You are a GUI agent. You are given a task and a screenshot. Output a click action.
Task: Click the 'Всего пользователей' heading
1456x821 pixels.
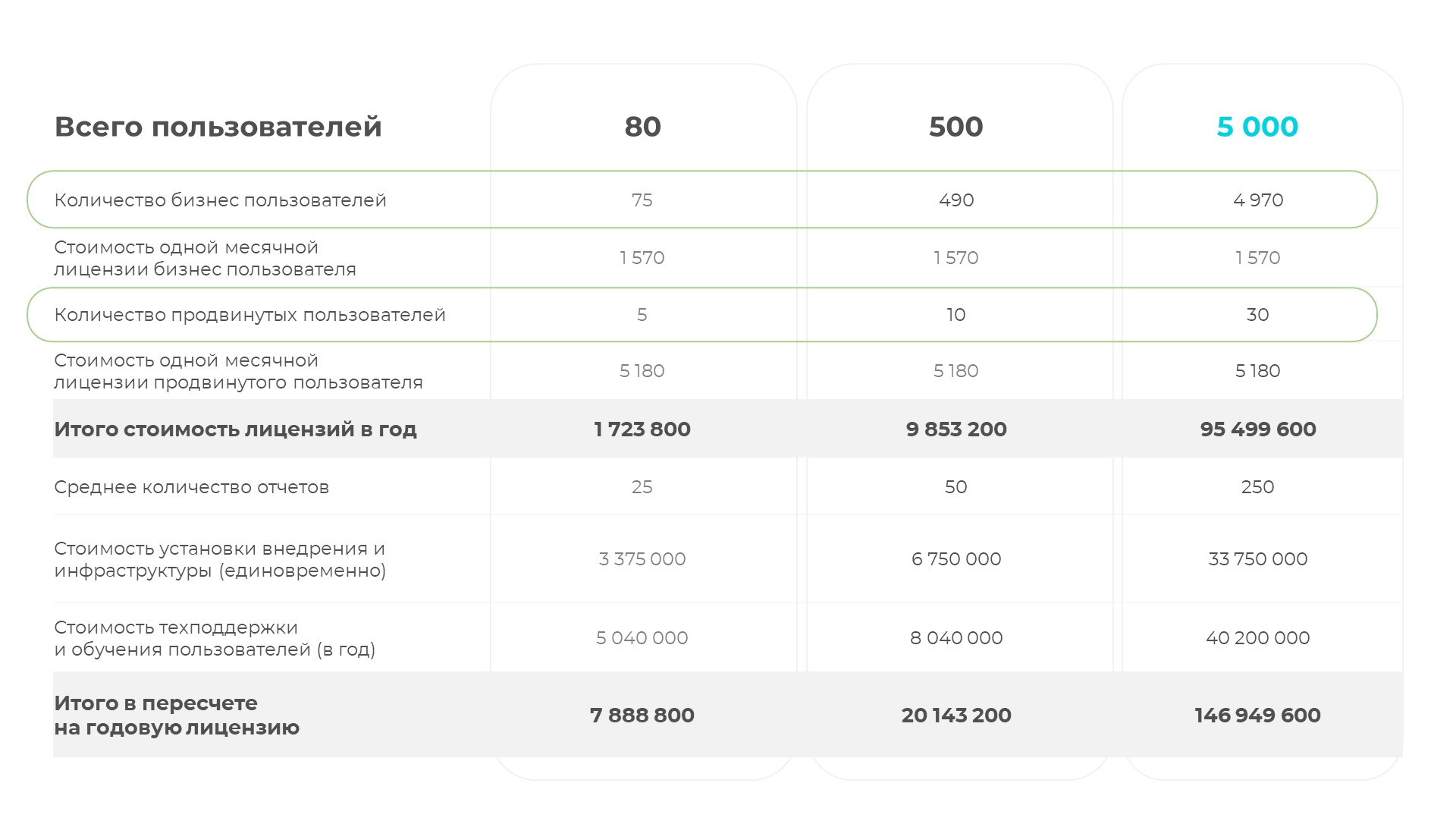[218, 127]
